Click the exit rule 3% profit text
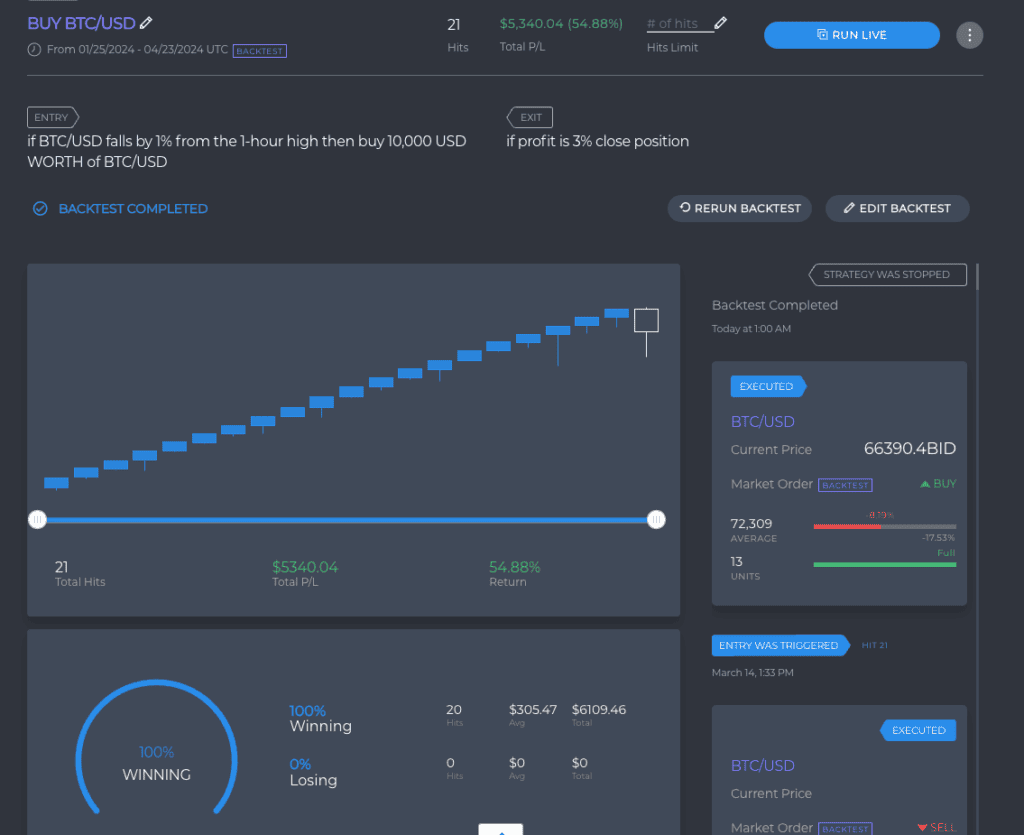 coord(598,141)
